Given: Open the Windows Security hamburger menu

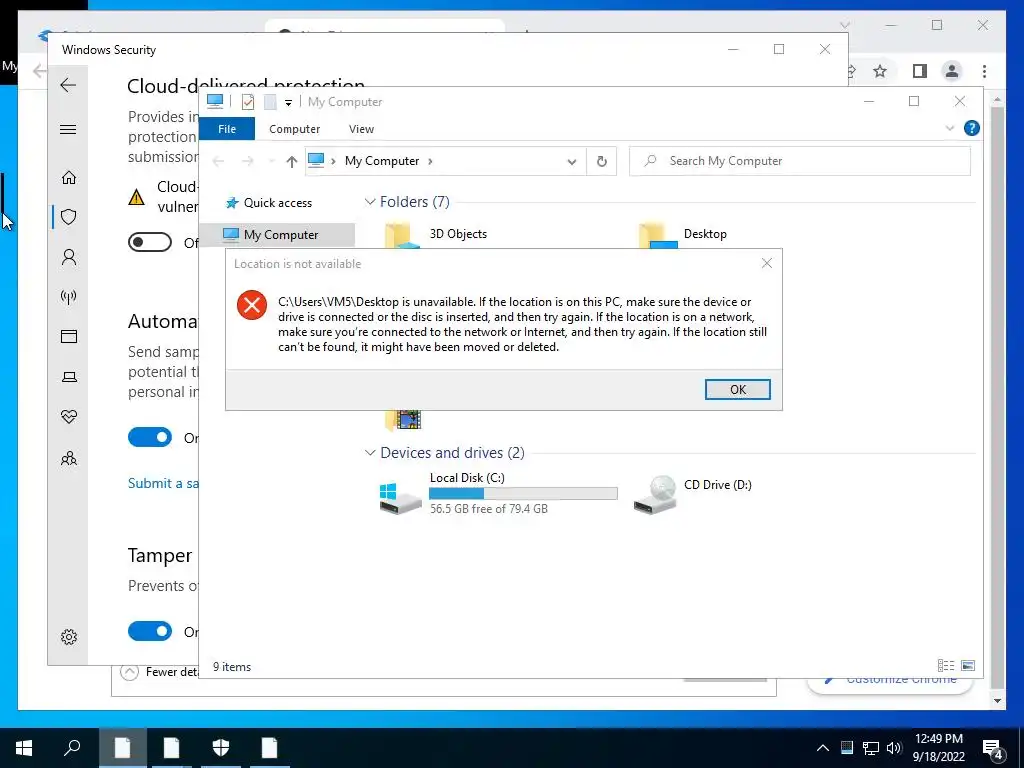Looking at the screenshot, I should point(68,129).
